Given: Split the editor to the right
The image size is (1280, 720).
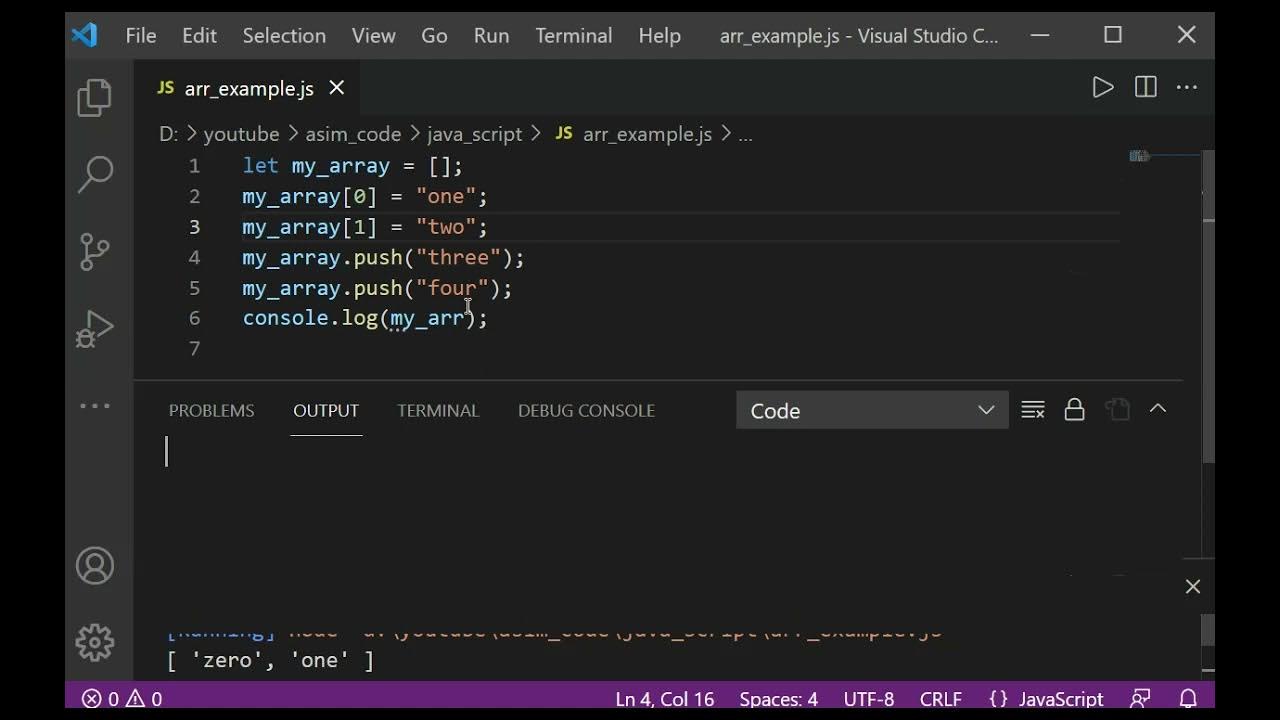Looking at the screenshot, I should [x=1145, y=88].
